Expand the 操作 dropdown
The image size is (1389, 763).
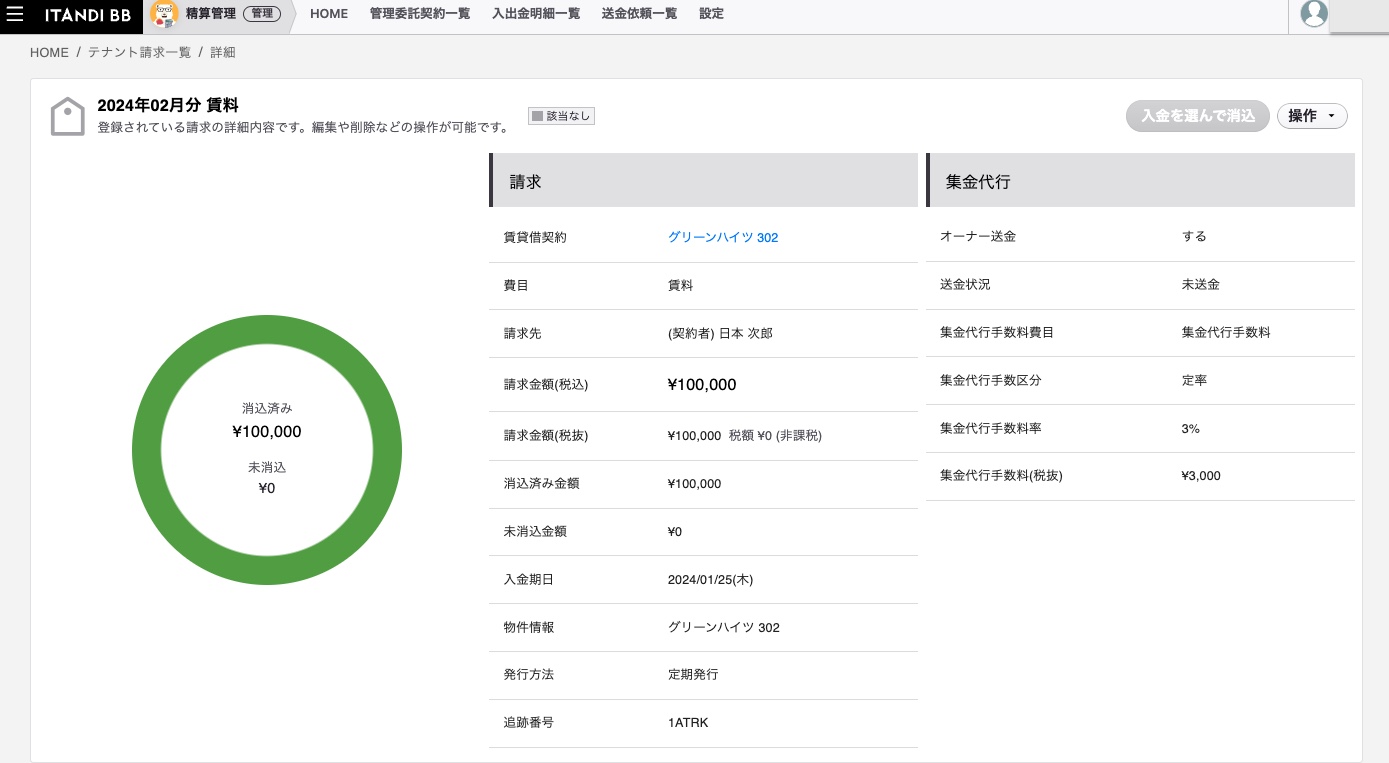click(1312, 116)
